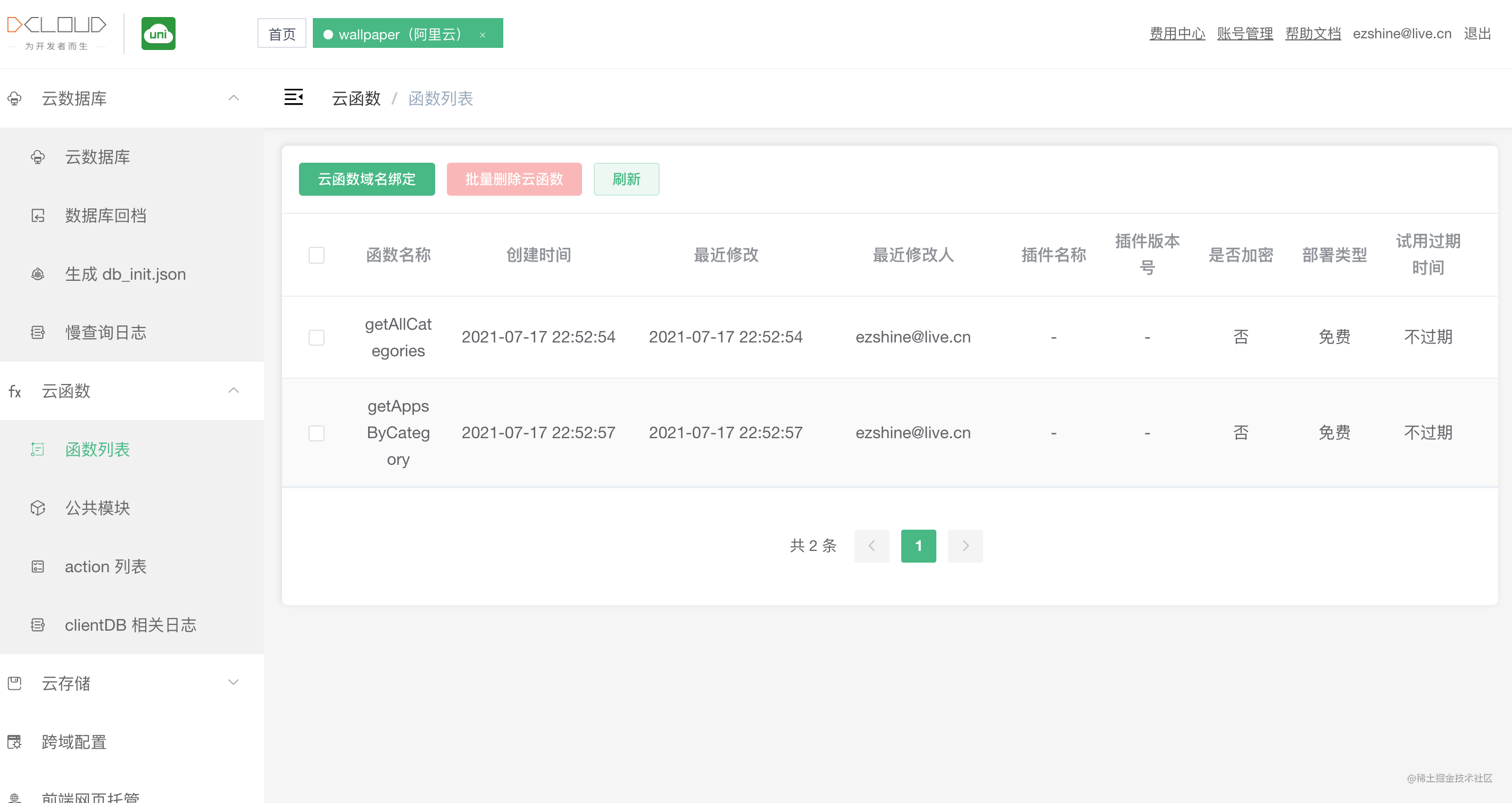Click 最近修改人 column header

pos(913,255)
